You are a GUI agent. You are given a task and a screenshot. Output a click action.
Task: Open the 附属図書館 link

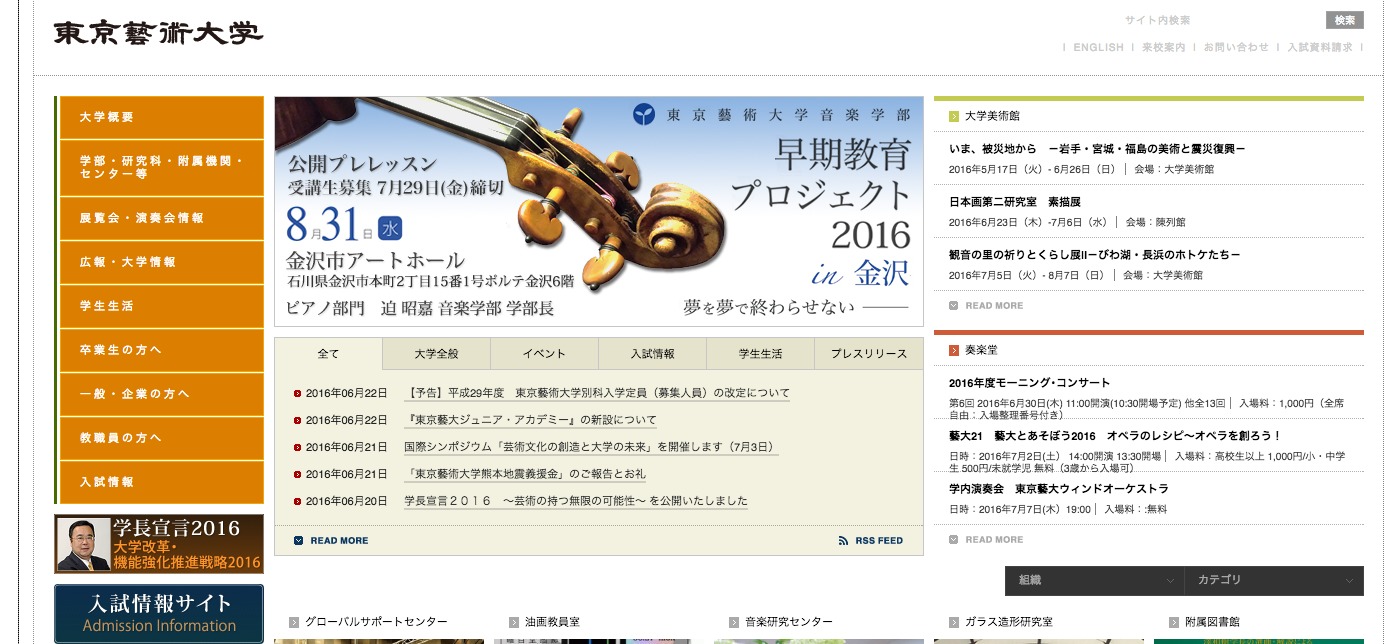tap(1212, 622)
